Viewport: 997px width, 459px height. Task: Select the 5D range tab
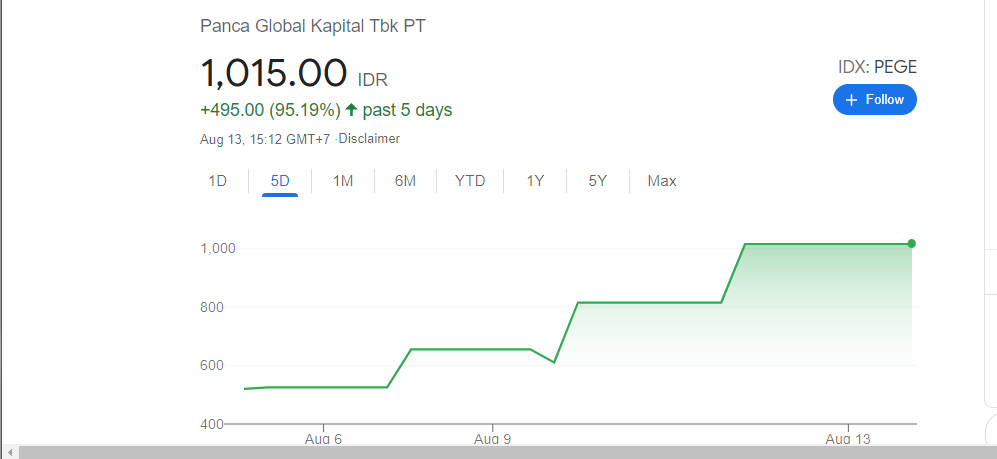click(280, 181)
